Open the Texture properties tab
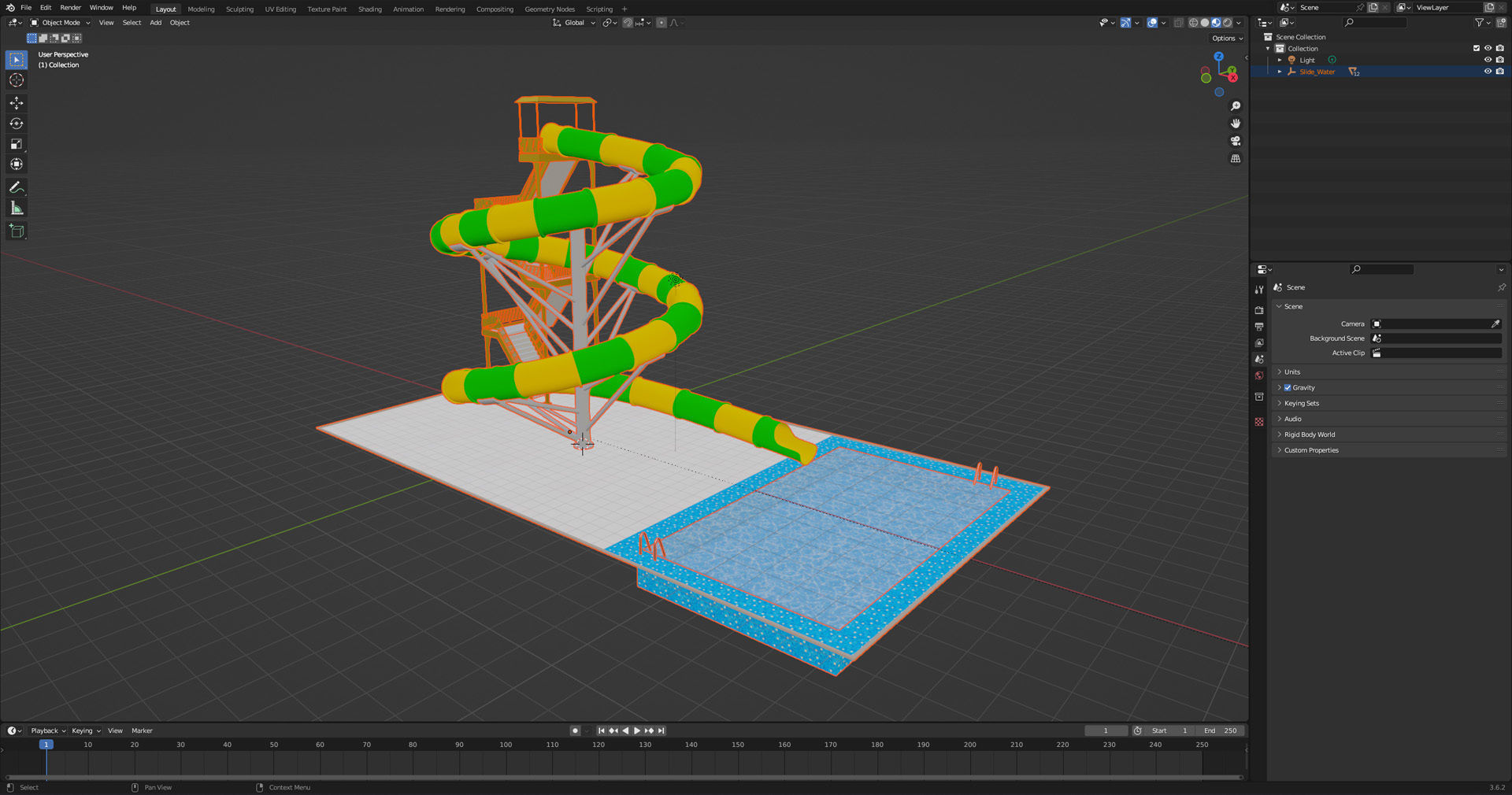This screenshot has height=795, width=1512. (1259, 422)
